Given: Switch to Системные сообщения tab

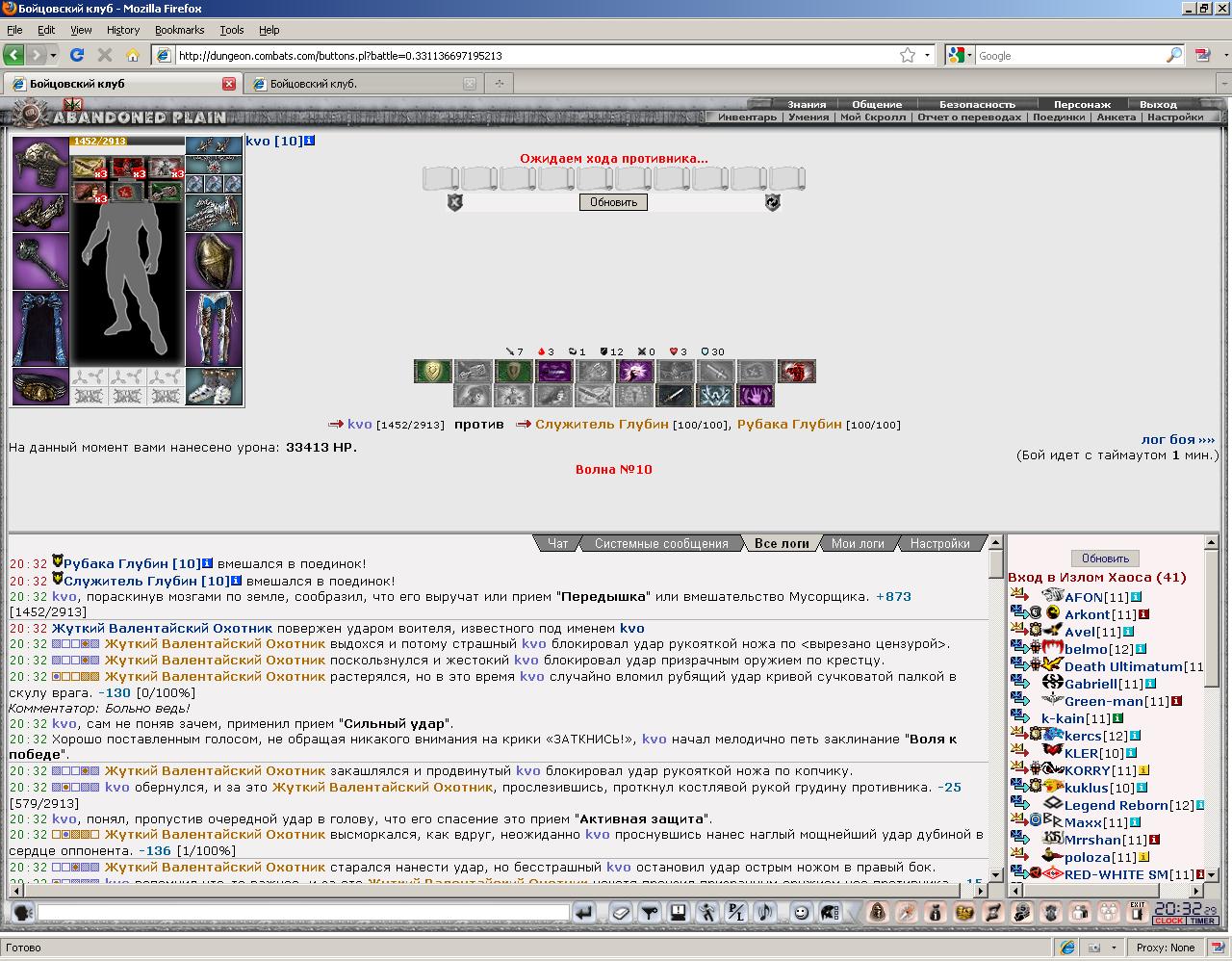Looking at the screenshot, I should click(661, 543).
